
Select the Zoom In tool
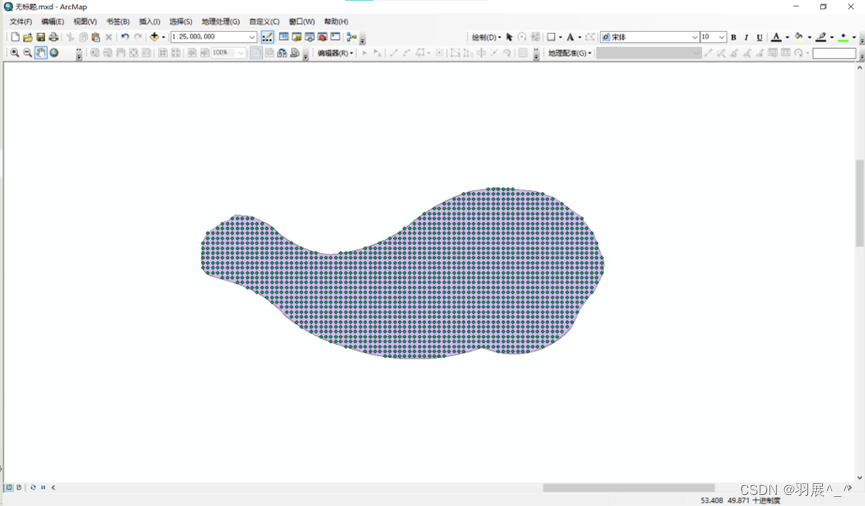point(15,53)
